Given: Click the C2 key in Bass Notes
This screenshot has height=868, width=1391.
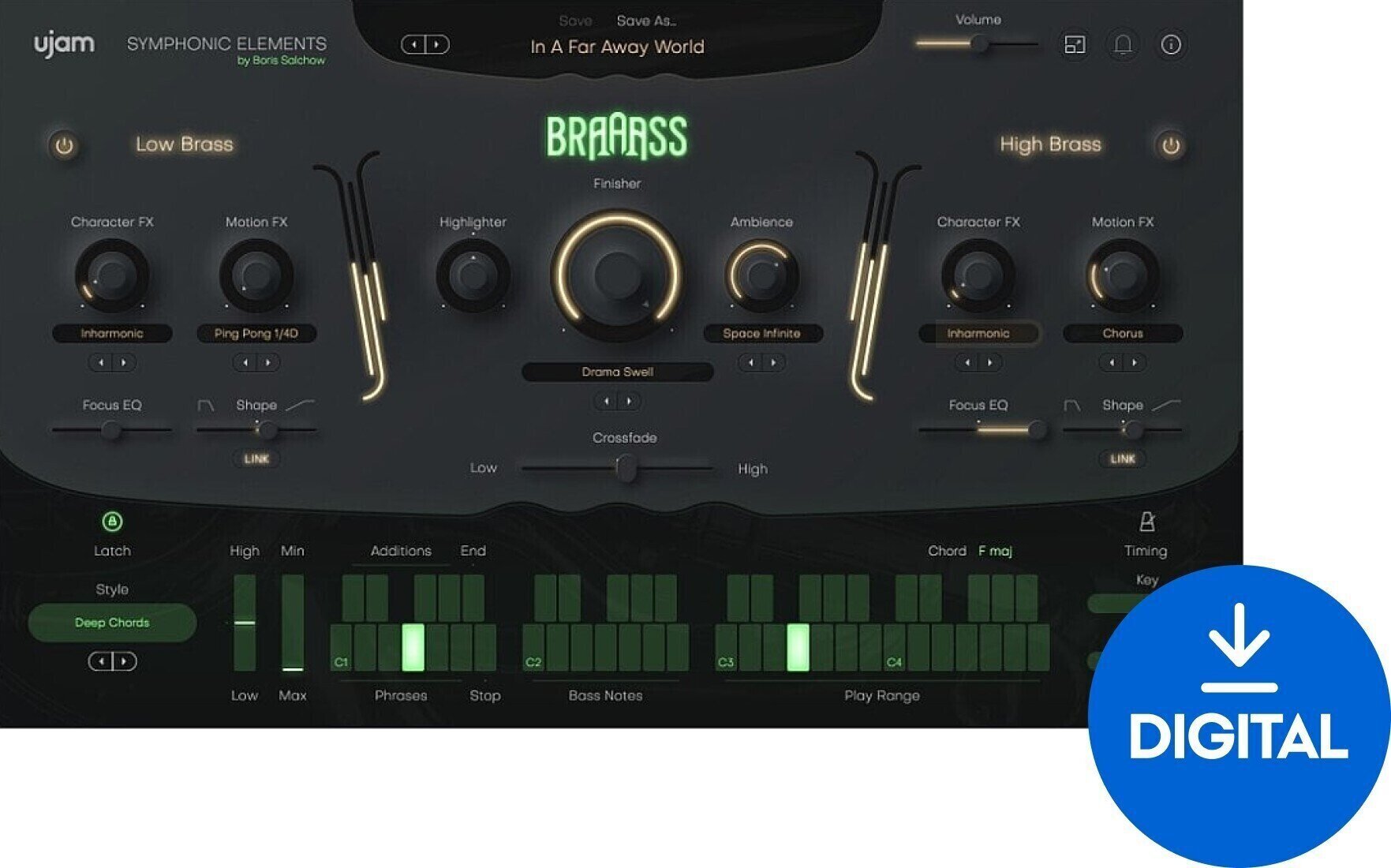Looking at the screenshot, I should tap(534, 648).
